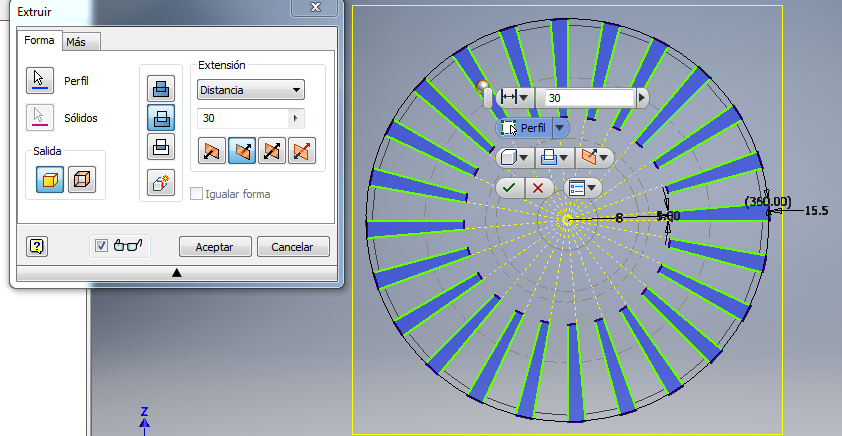Select surface output in Salida group
This screenshot has width=842, height=436.
[x=82, y=179]
